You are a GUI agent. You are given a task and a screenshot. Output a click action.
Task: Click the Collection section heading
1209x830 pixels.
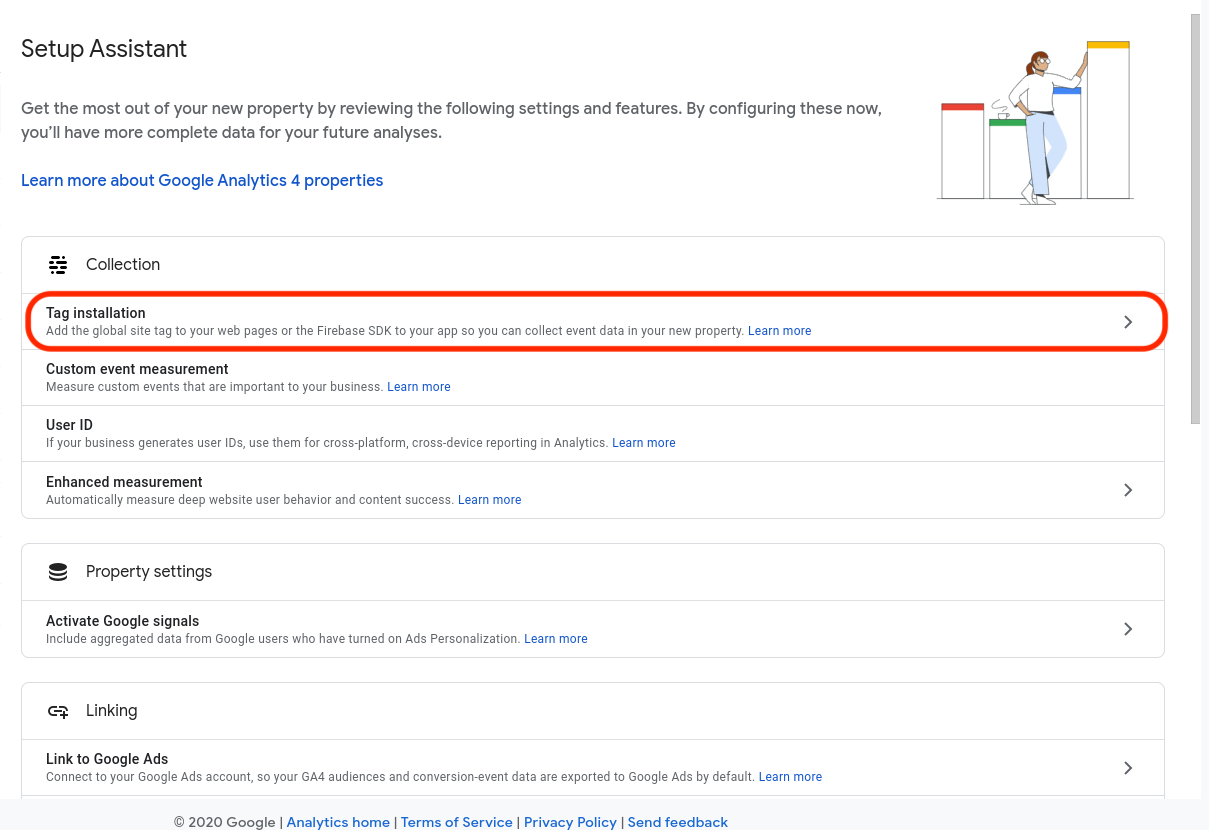tap(123, 264)
